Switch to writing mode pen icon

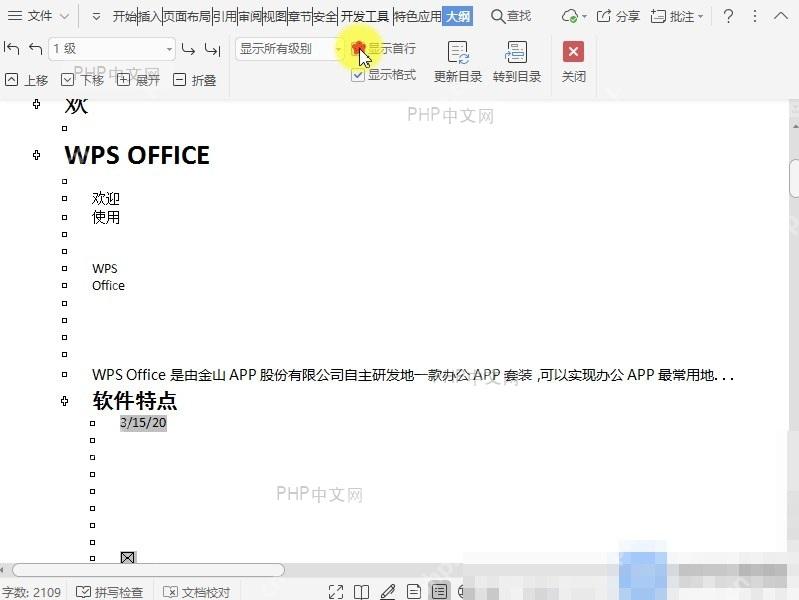pos(388,592)
